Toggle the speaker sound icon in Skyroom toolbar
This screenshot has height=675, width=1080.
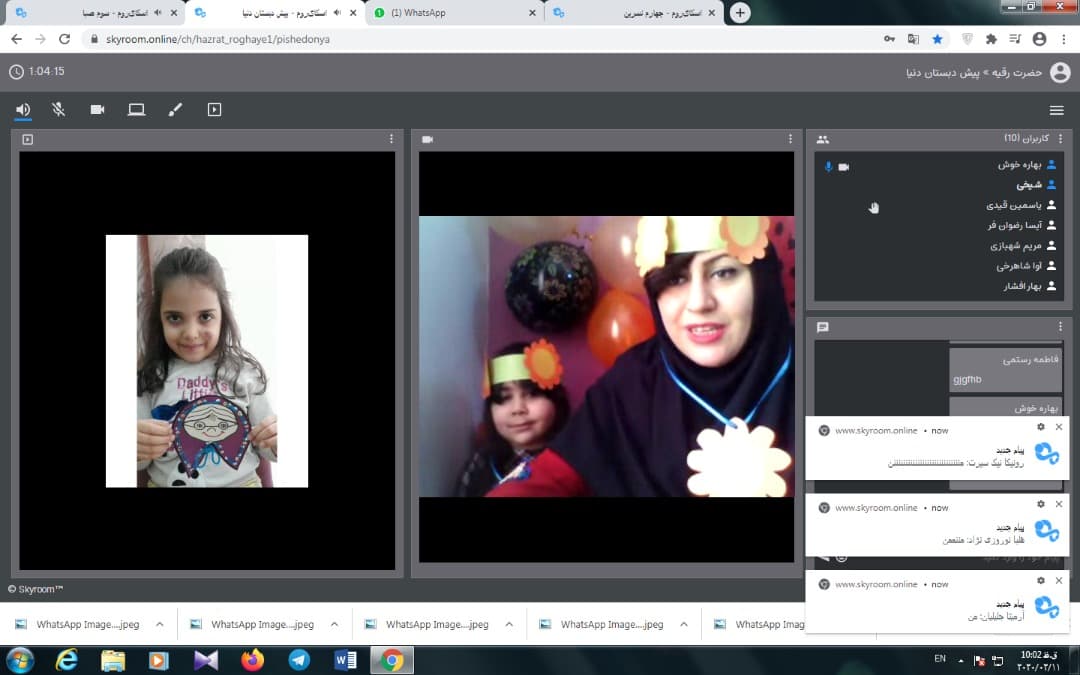click(23, 110)
